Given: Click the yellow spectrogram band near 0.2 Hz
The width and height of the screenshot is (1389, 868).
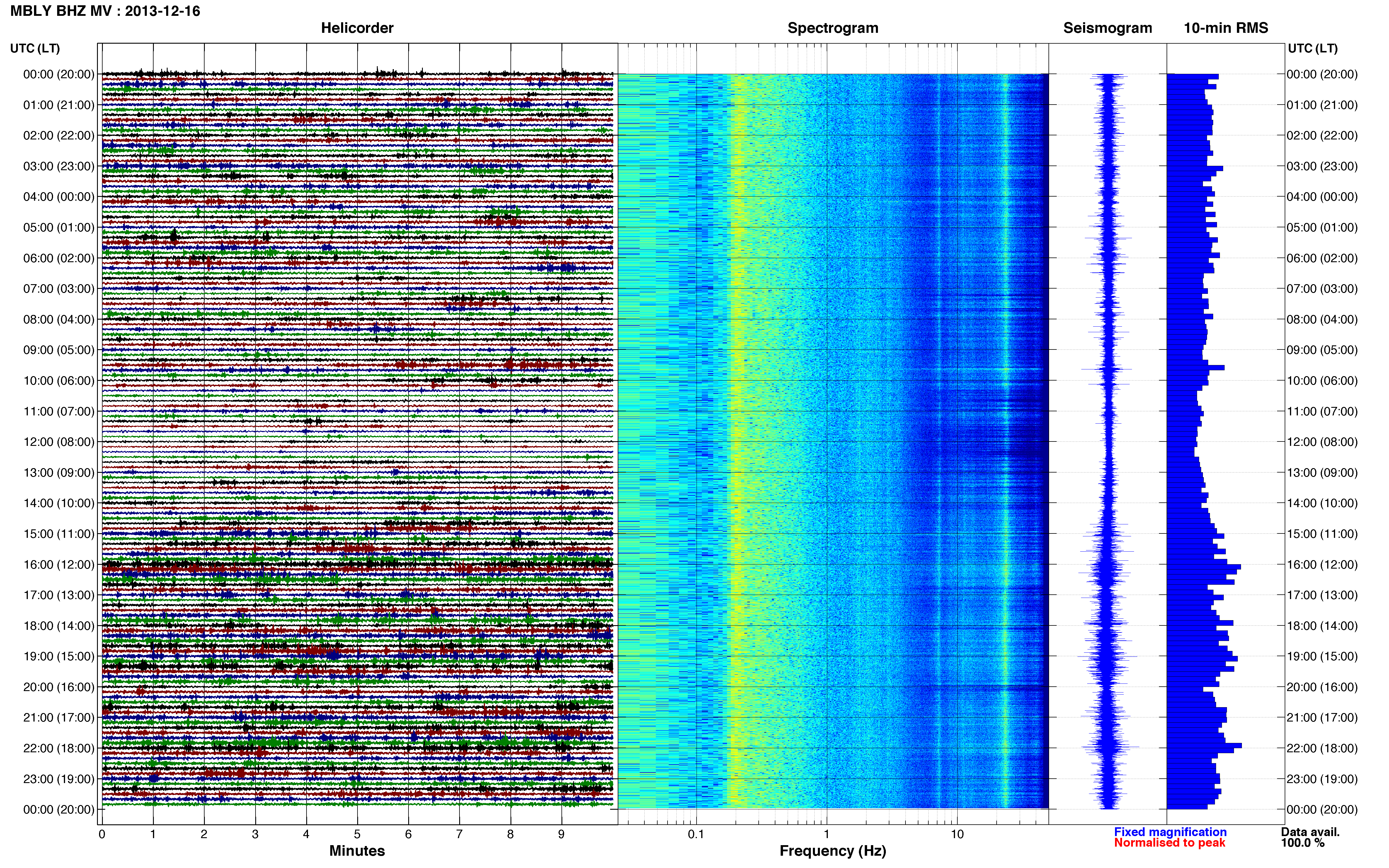Looking at the screenshot, I should [x=738, y=441].
